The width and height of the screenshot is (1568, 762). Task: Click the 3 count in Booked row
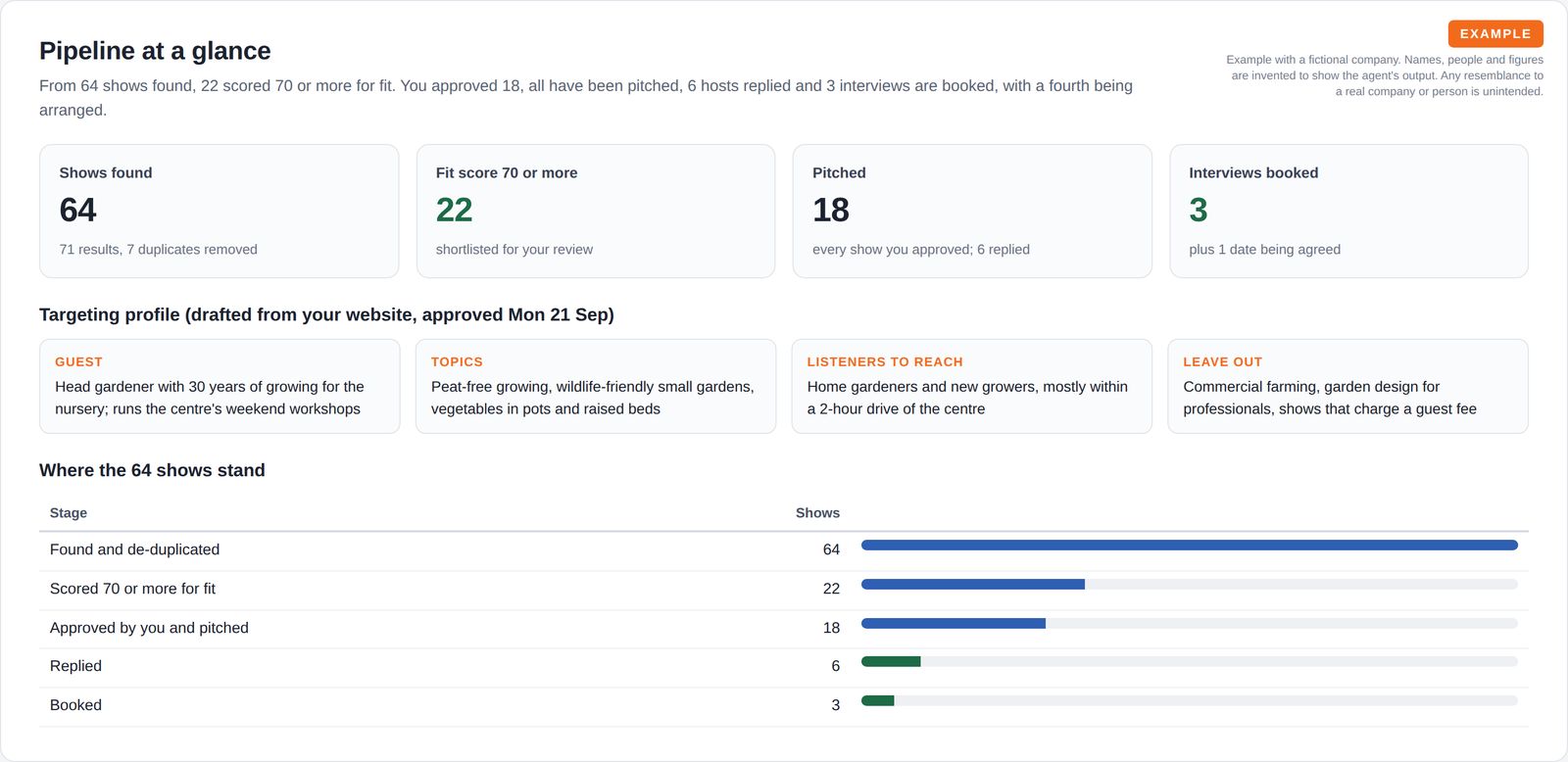[x=835, y=705]
